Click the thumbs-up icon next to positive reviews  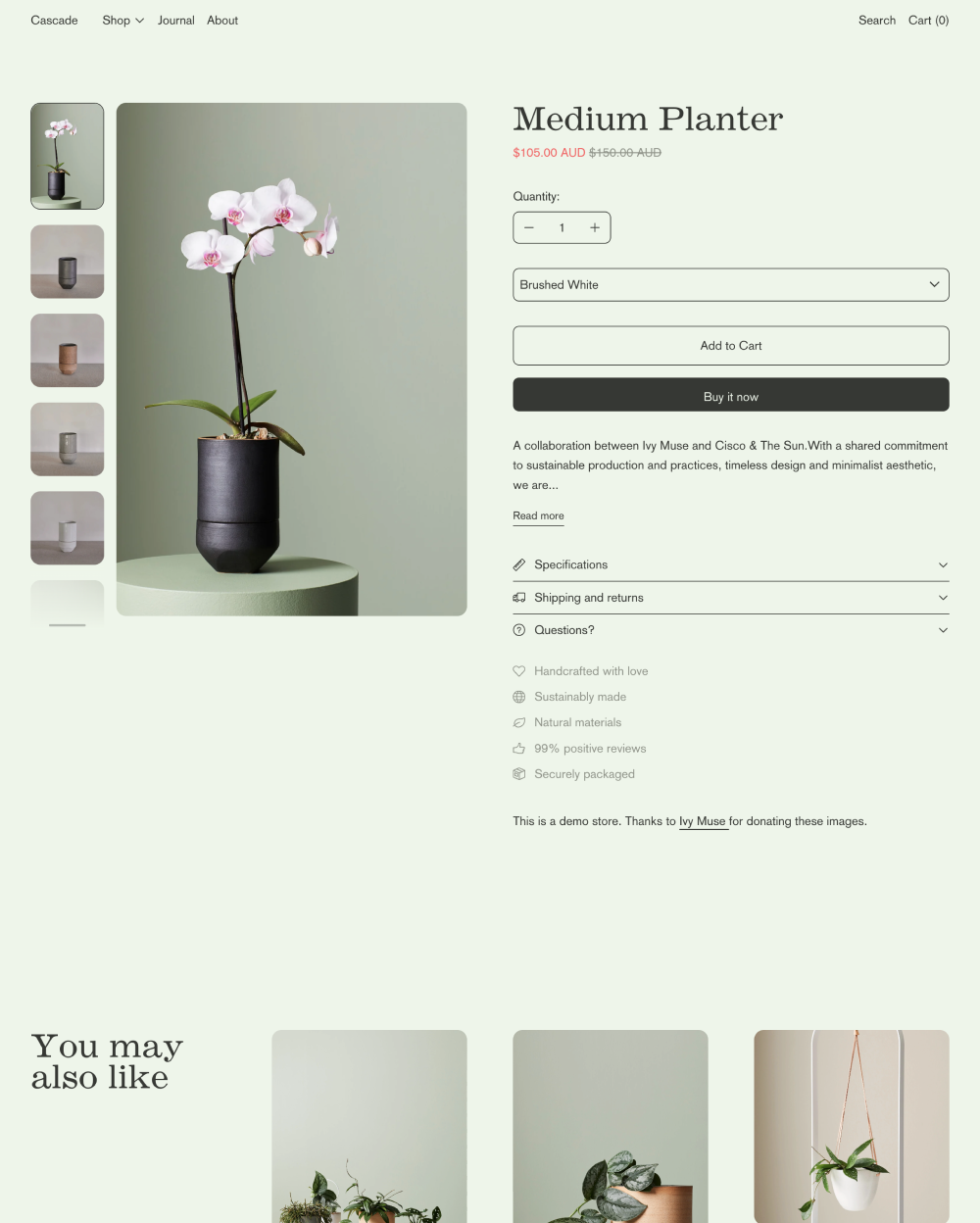click(x=519, y=749)
